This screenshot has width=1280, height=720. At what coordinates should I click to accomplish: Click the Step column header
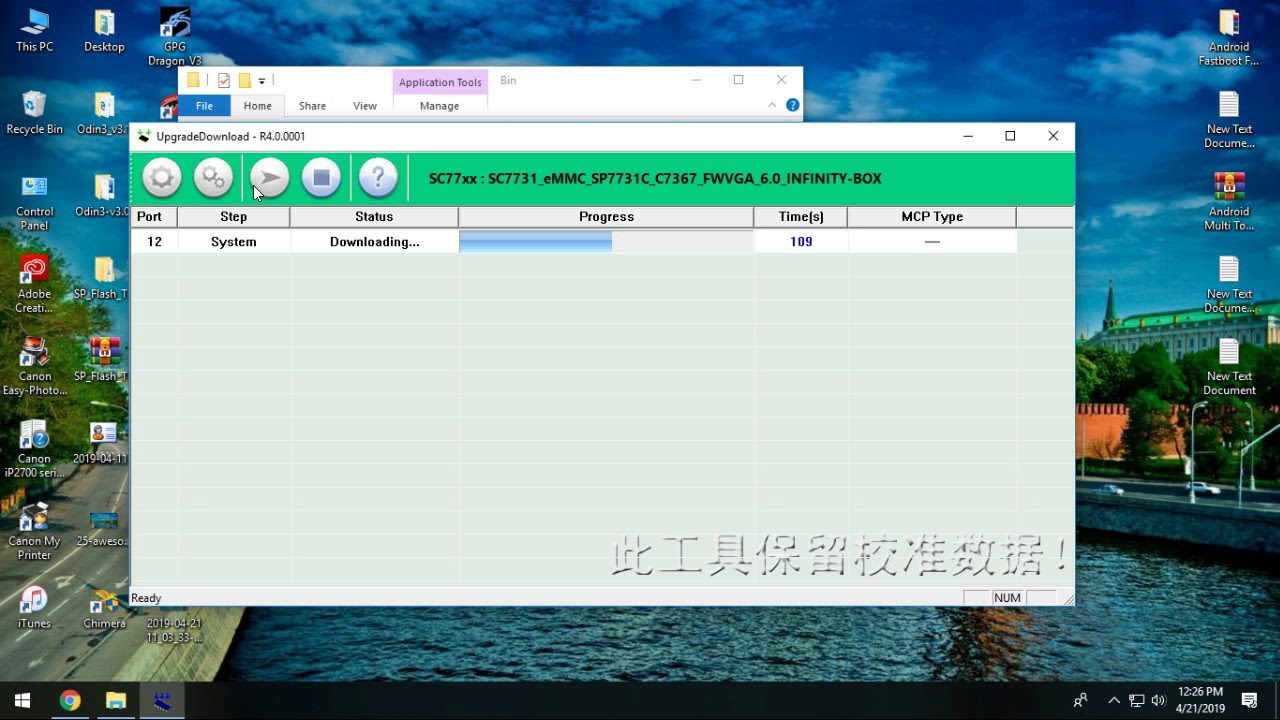[x=234, y=217]
